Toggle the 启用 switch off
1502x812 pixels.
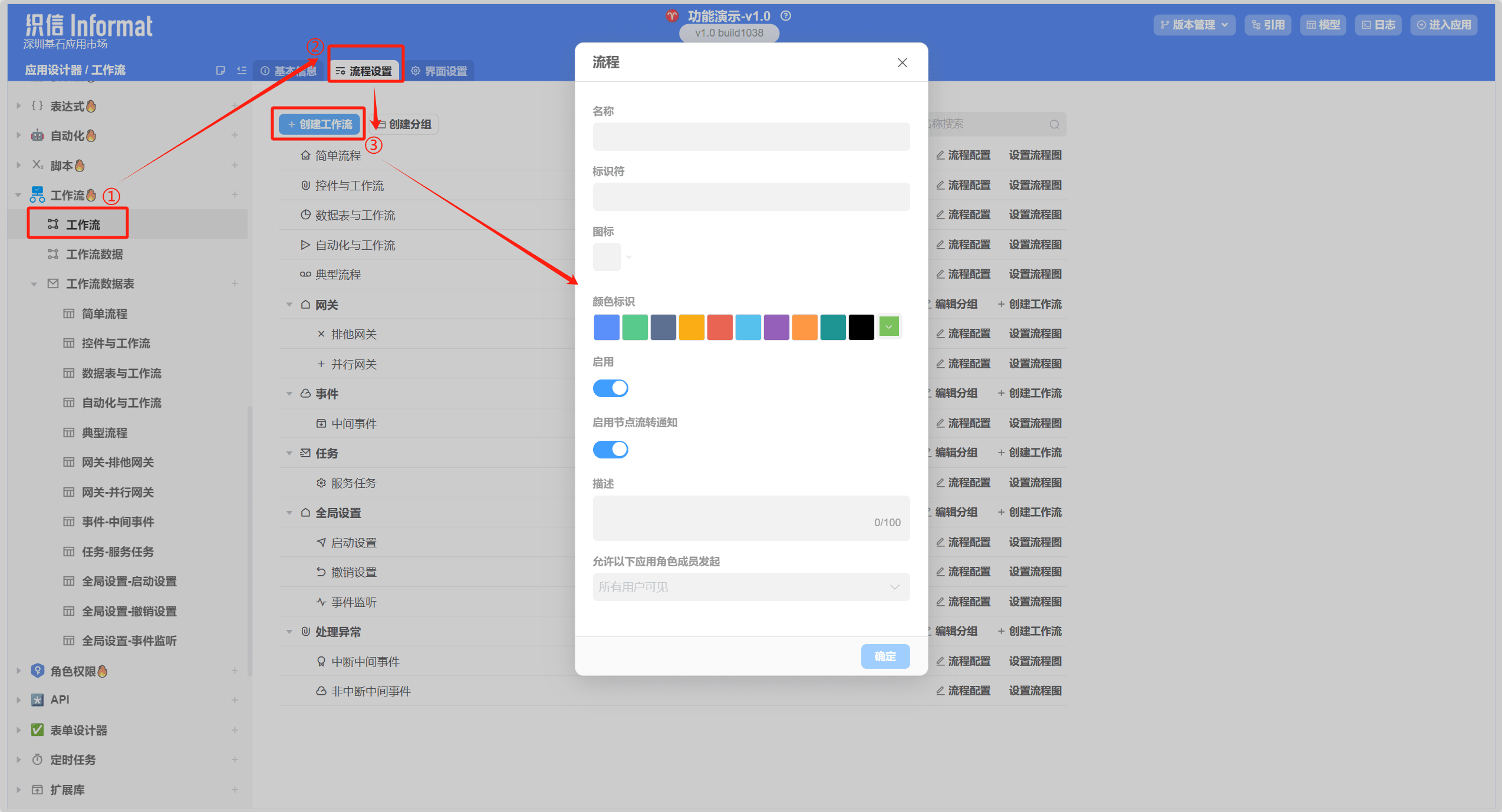click(x=610, y=388)
